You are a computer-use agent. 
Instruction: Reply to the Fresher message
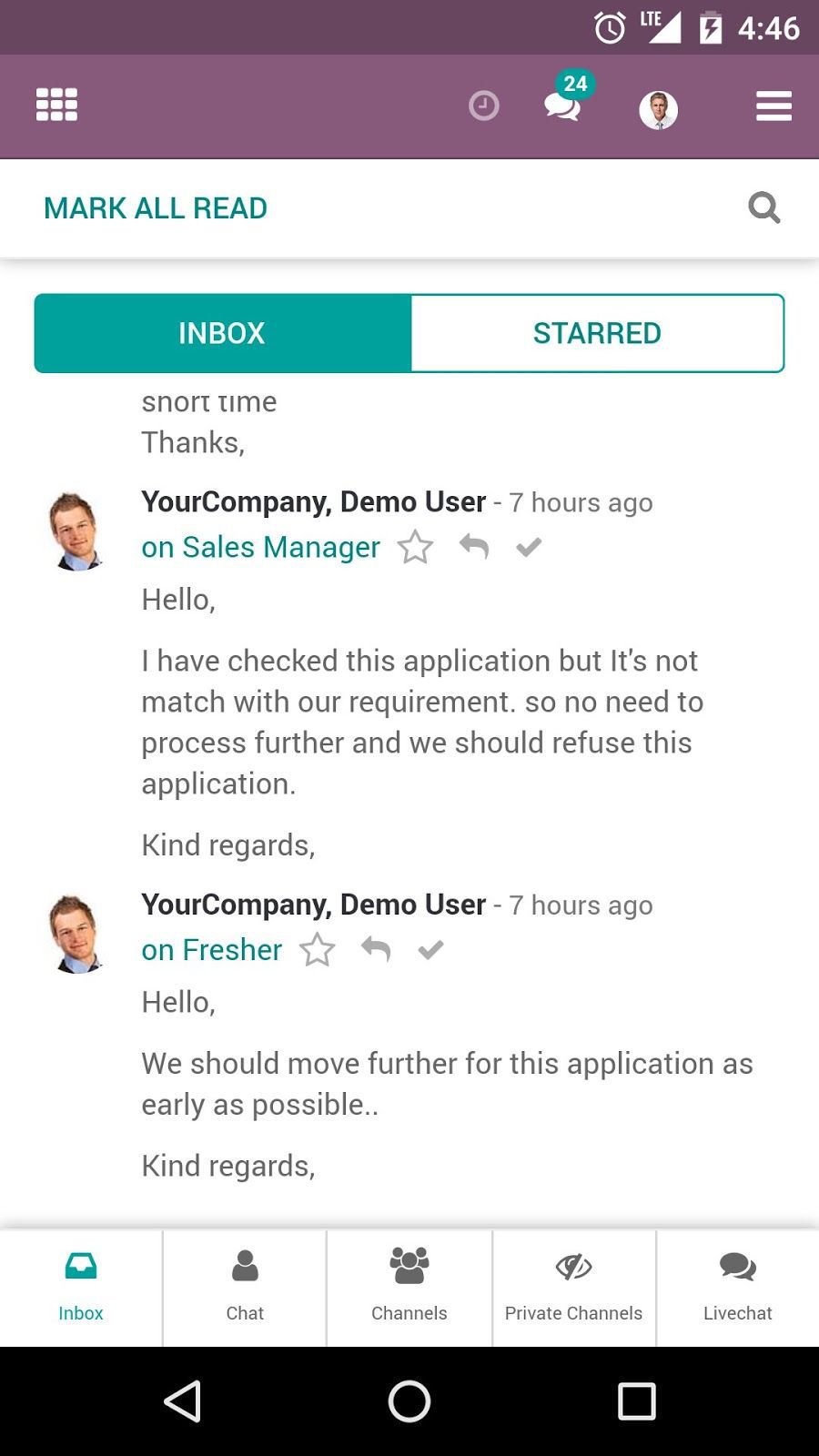pyautogui.click(x=376, y=949)
